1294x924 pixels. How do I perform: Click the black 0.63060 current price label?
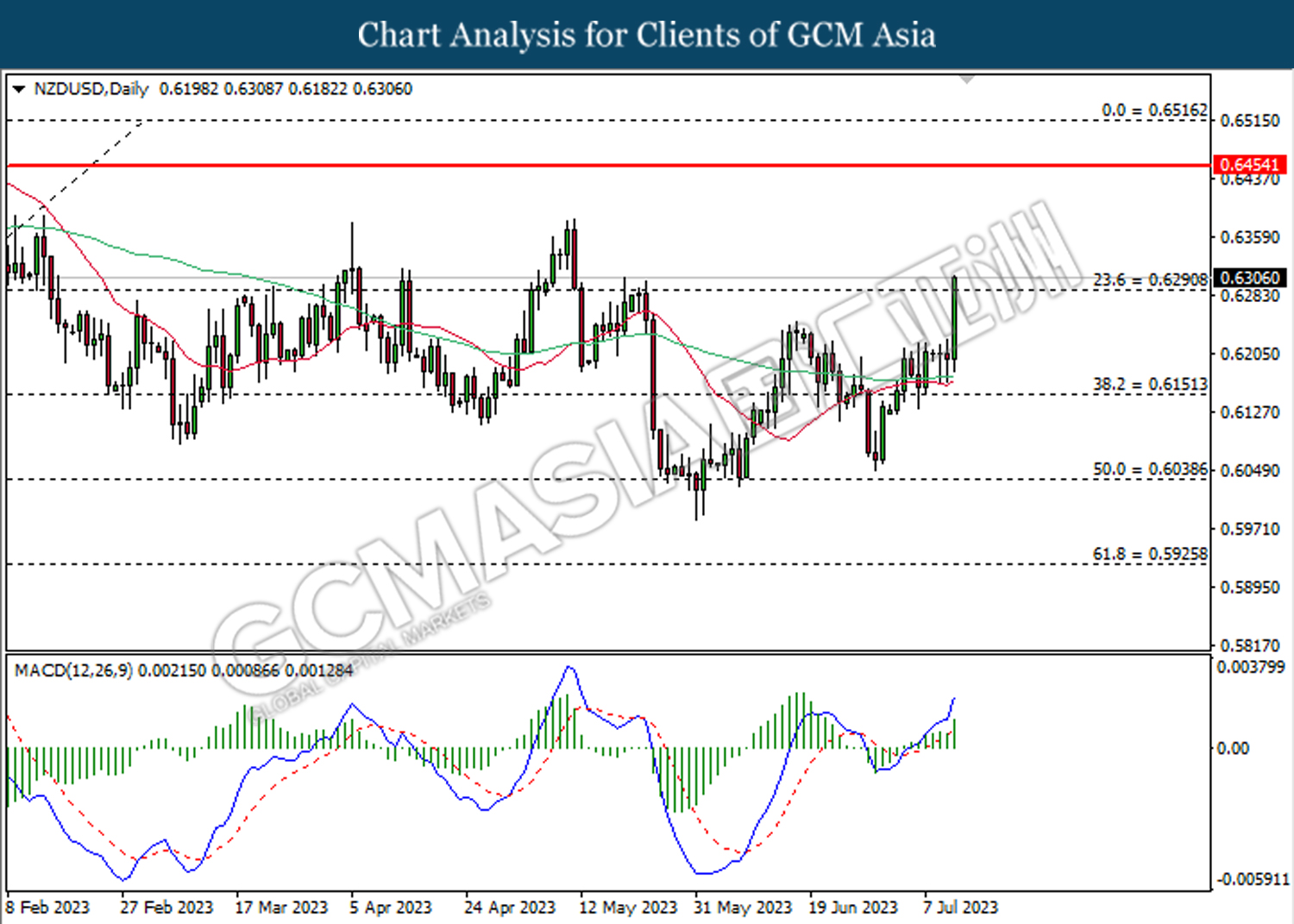pyautogui.click(x=1250, y=278)
